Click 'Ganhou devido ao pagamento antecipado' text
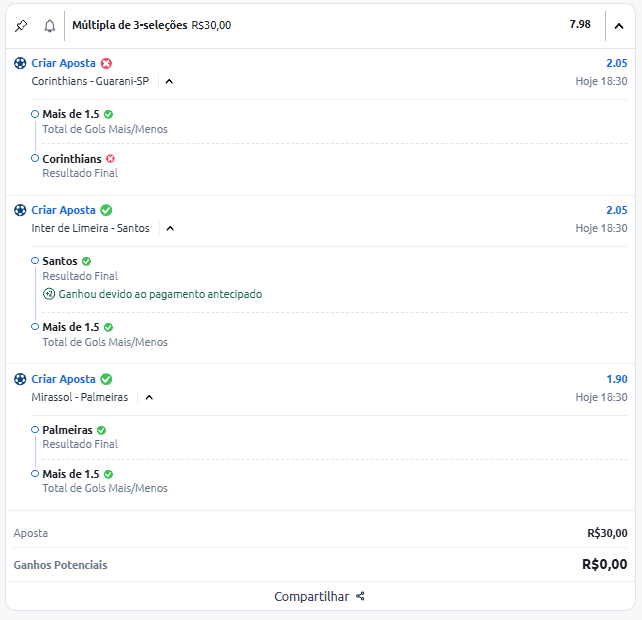The width and height of the screenshot is (642, 620). pos(160,294)
